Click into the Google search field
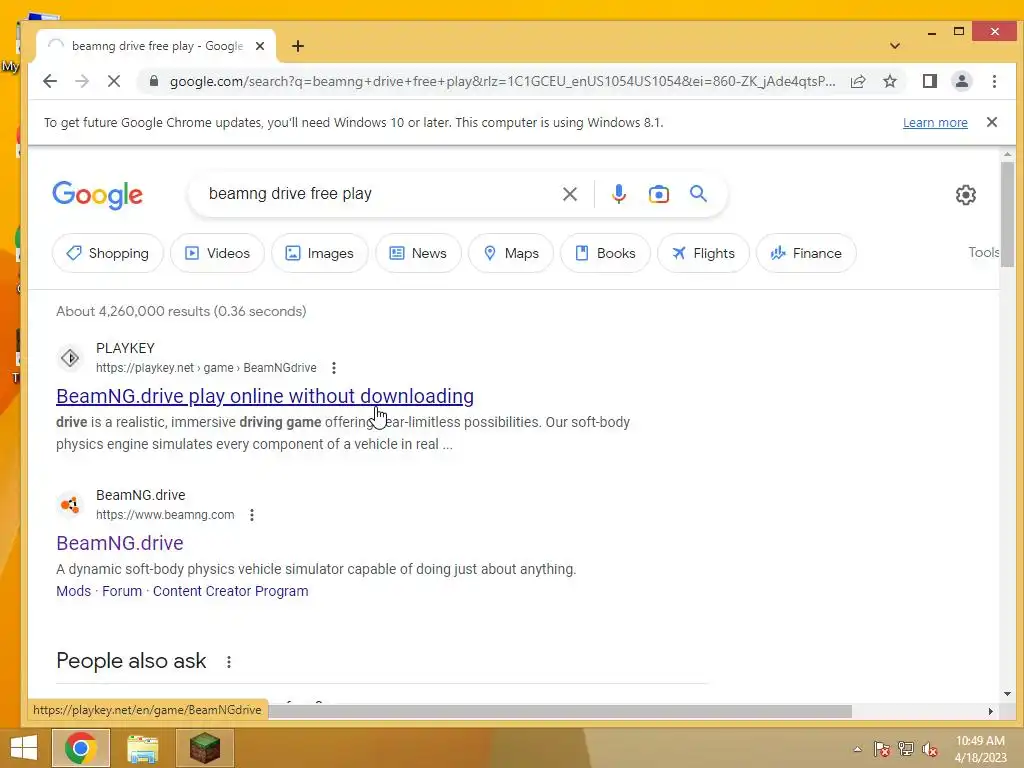Viewport: 1024px width, 768px height. [x=379, y=194]
